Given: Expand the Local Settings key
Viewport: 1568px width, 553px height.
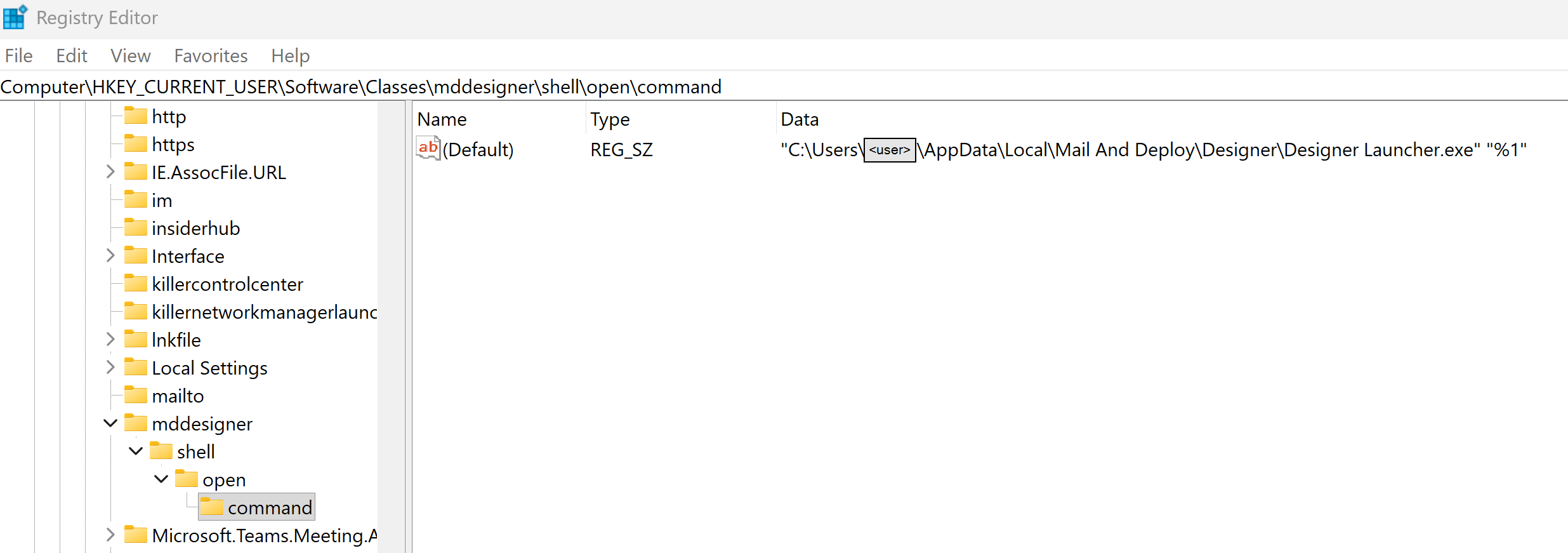Looking at the screenshot, I should (110, 367).
